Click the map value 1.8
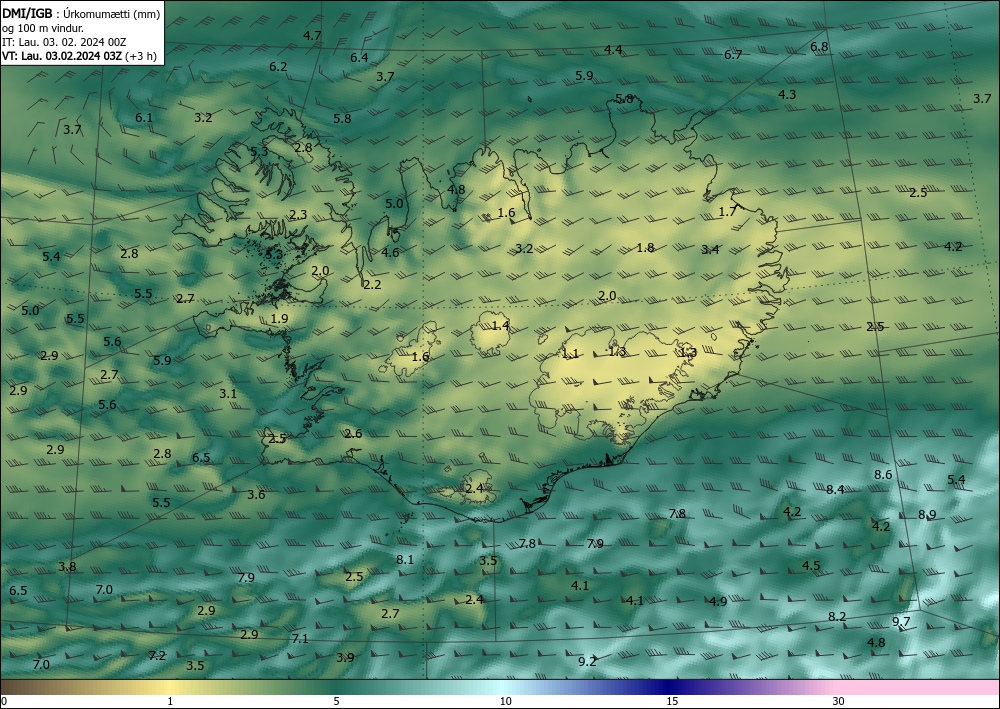1000x709 pixels. pyautogui.click(x=645, y=247)
